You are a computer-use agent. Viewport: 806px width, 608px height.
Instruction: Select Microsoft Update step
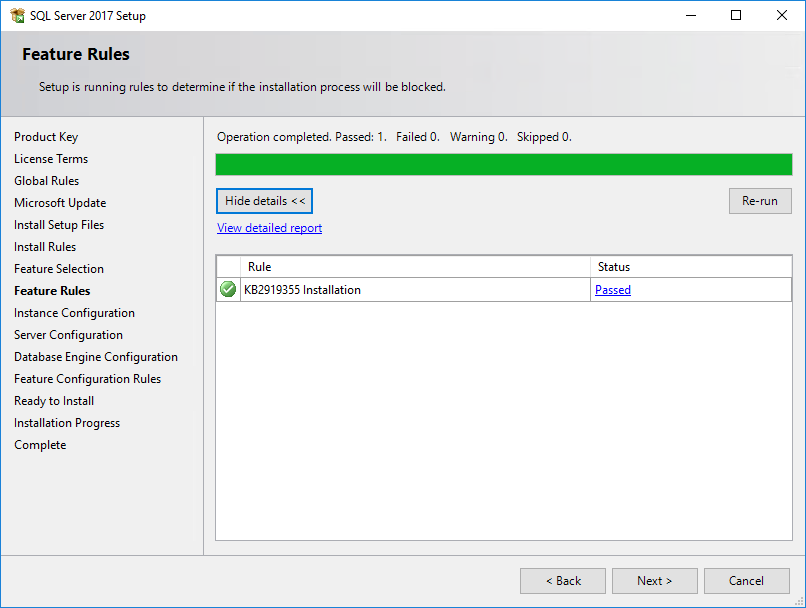[x=60, y=203]
